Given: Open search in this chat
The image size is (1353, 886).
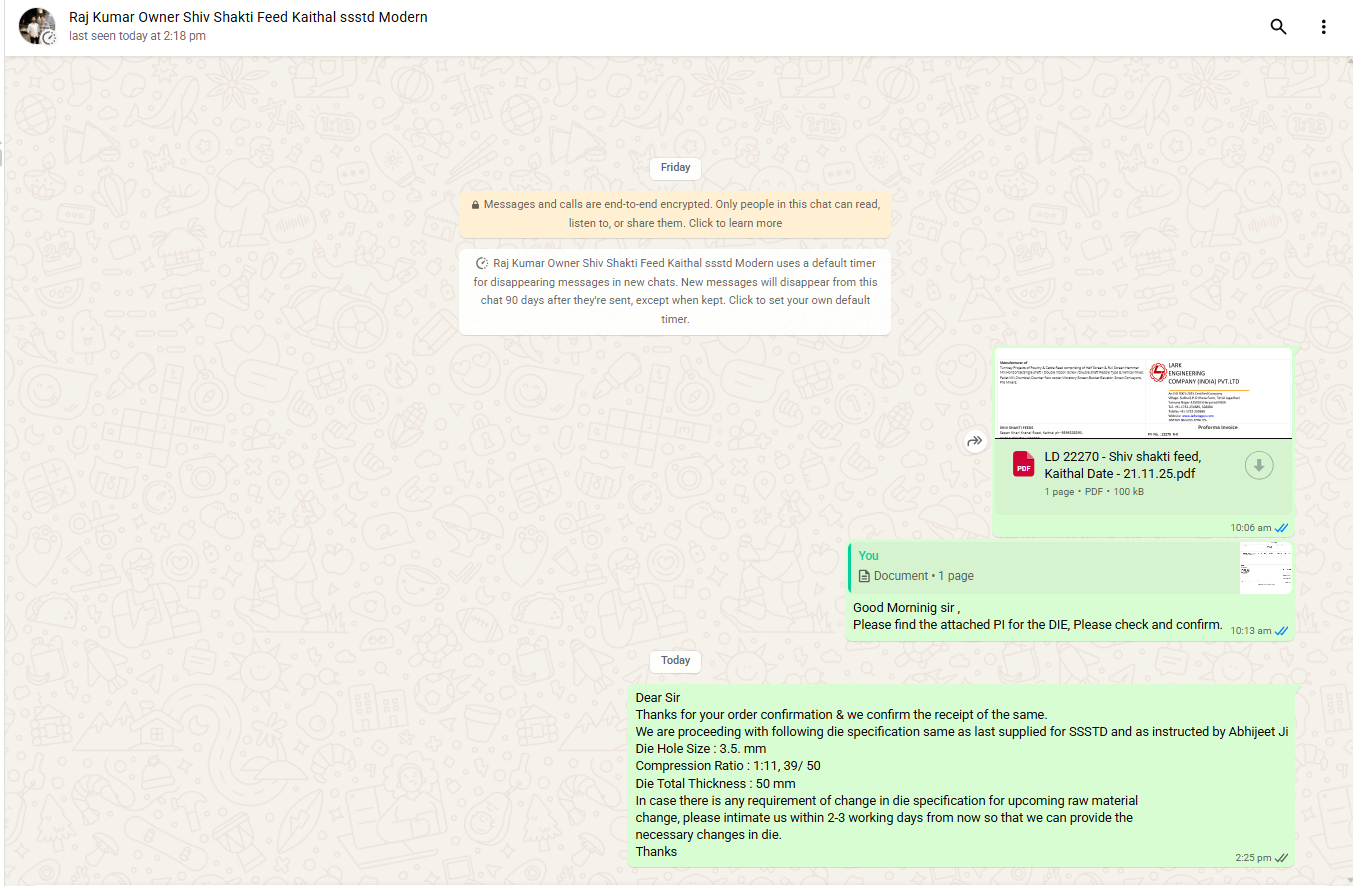Looking at the screenshot, I should coord(1278,27).
